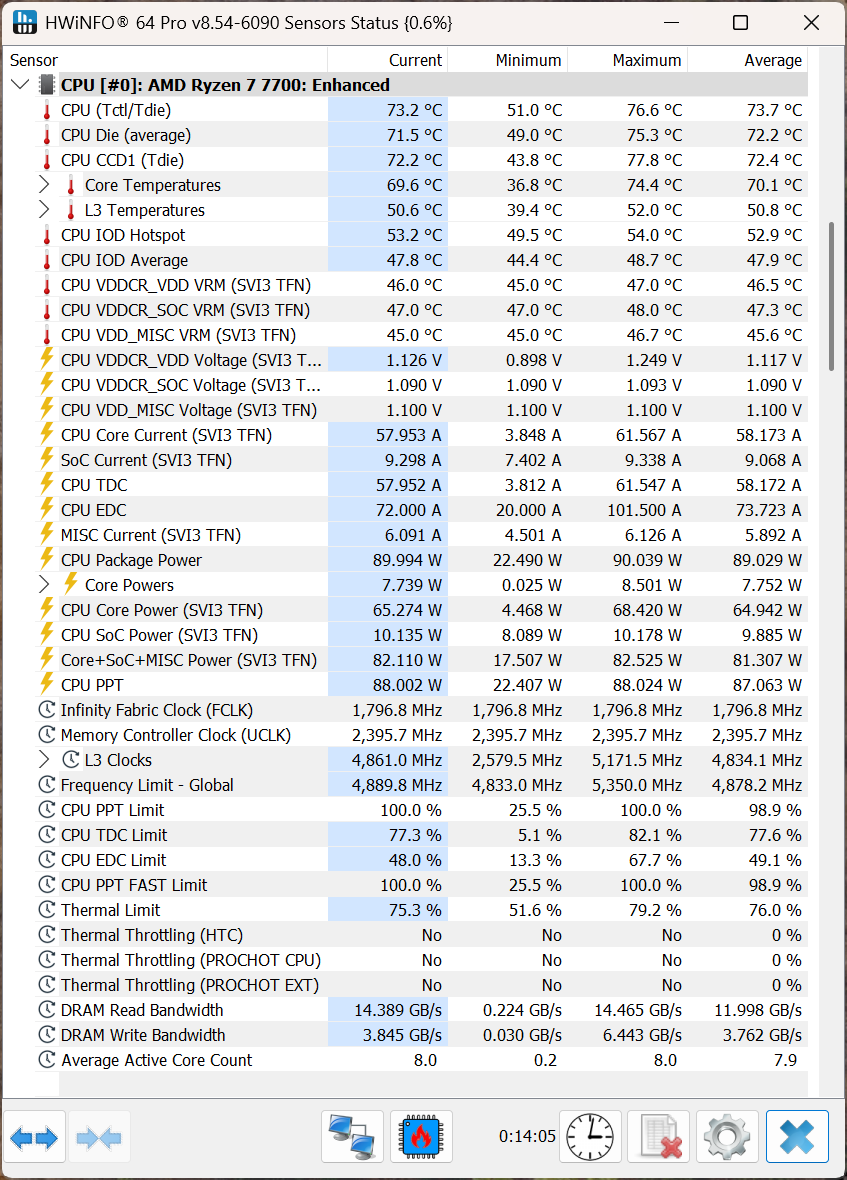Click the HWiNFO title bar app icon
The height and width of the screenshot is (1180, 847).
pyautogui.click(x=25, y=22)
